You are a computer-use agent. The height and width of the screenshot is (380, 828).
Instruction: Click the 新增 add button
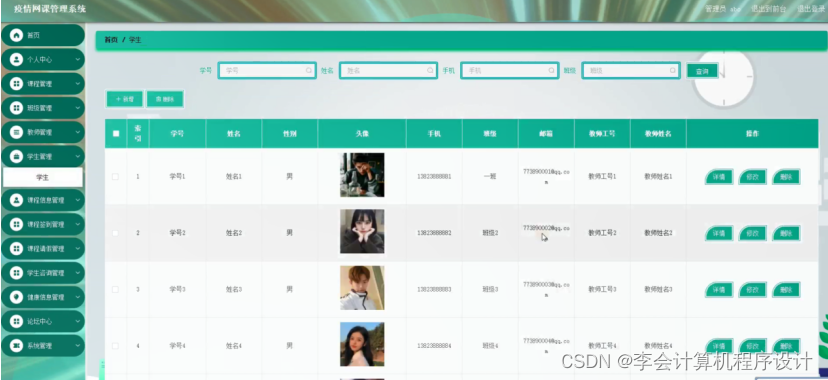125,99
